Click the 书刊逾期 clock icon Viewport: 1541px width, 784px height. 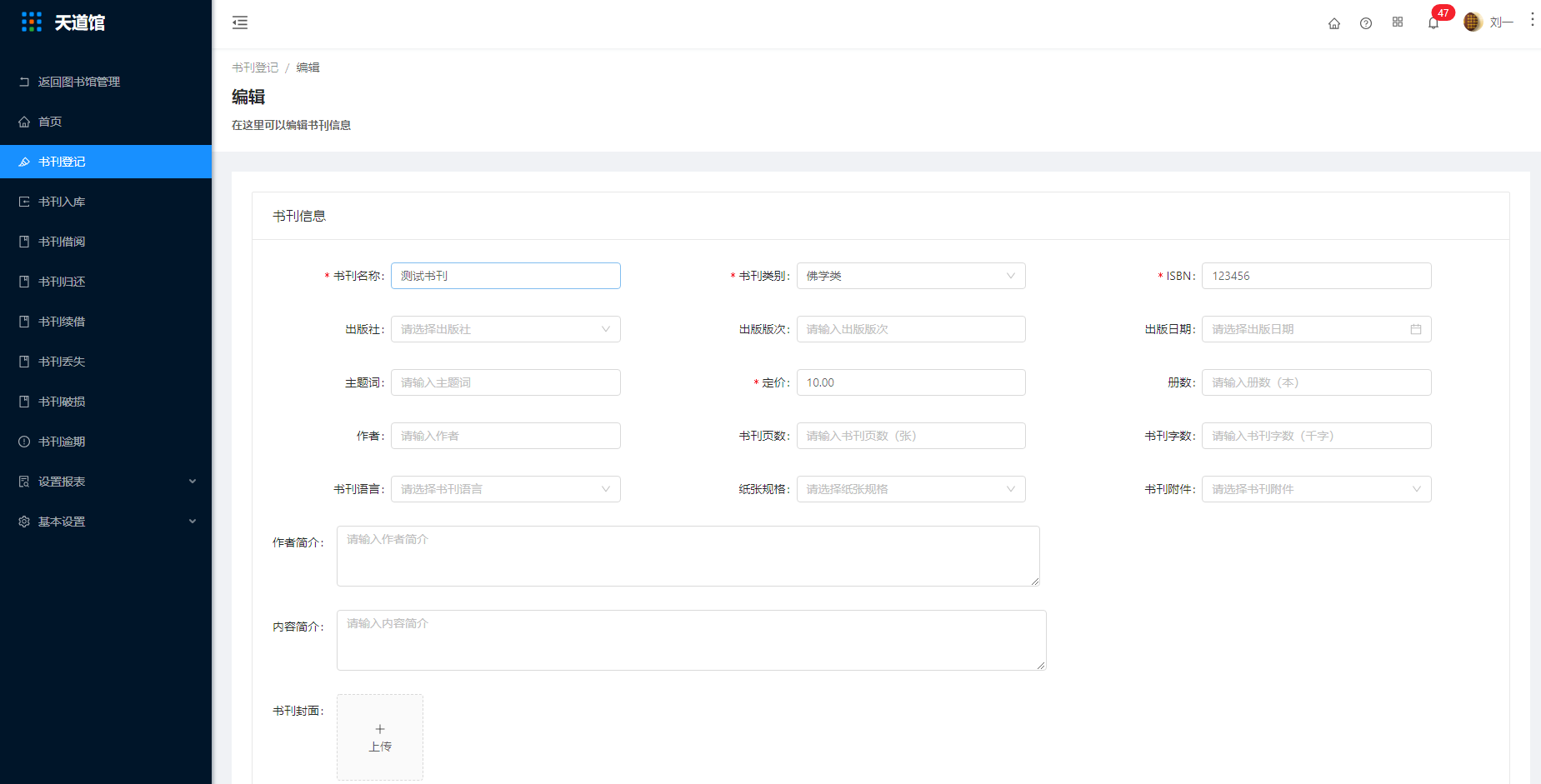click(x=24, y=442)
